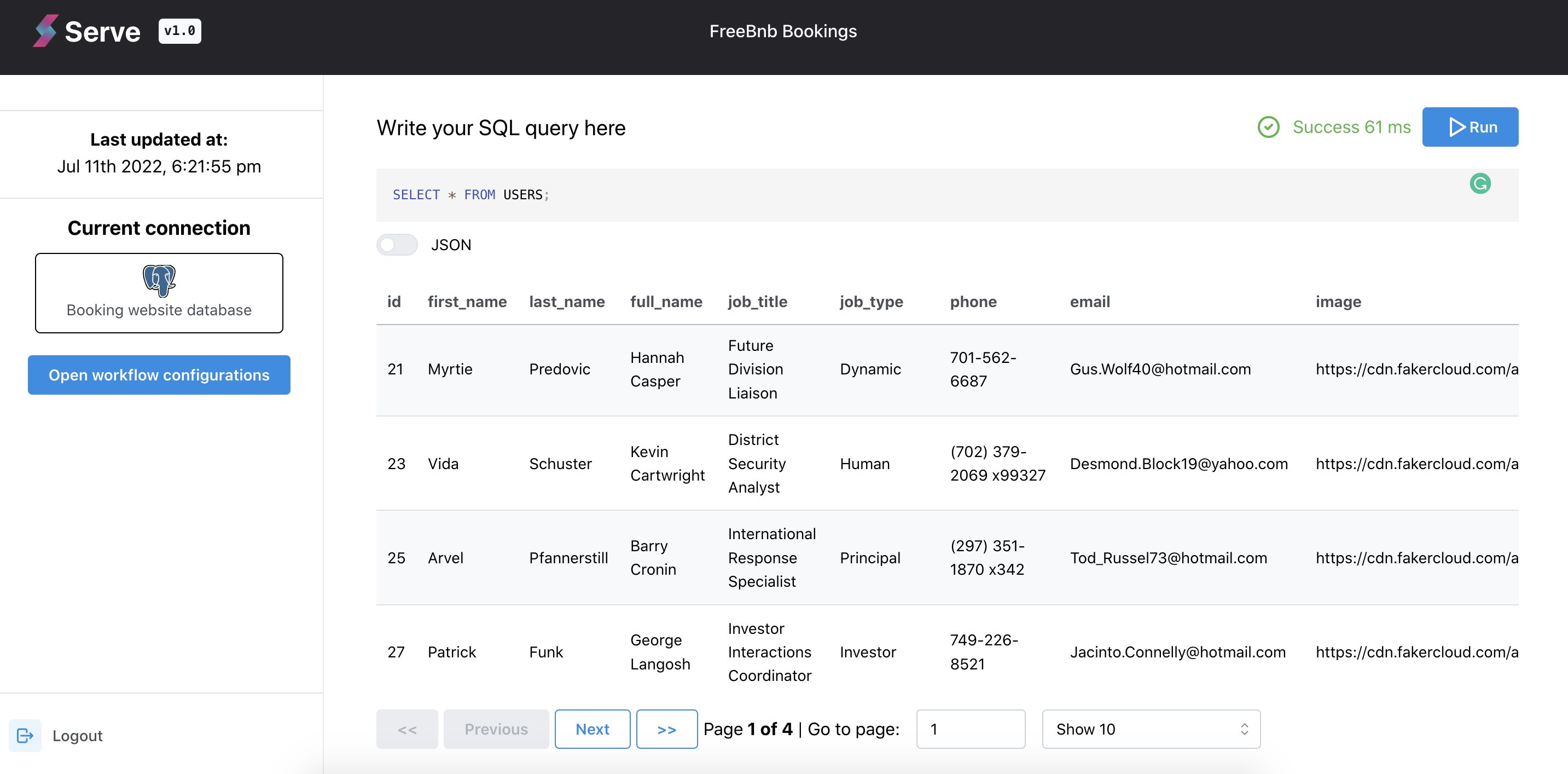The image size is (1568, 774).
Task: Click the Pfannerstill last name cell
Action: click(568, 558)
